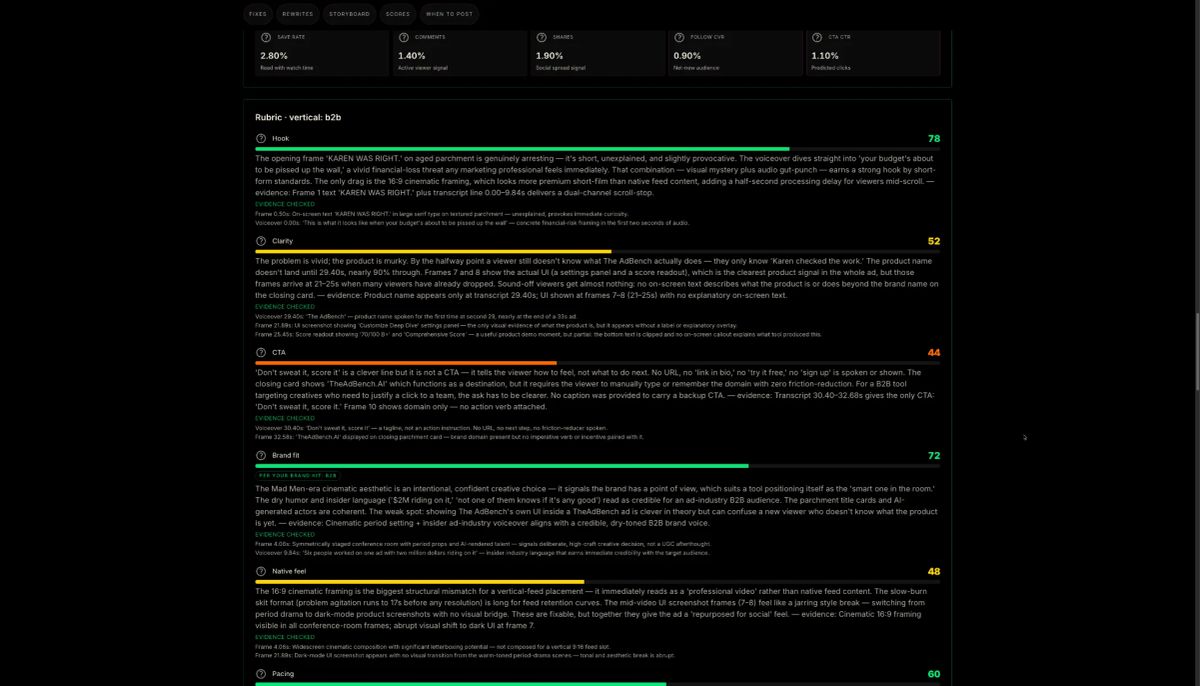Click the 0.90% follow CVR value

click(x=687, y=56)
